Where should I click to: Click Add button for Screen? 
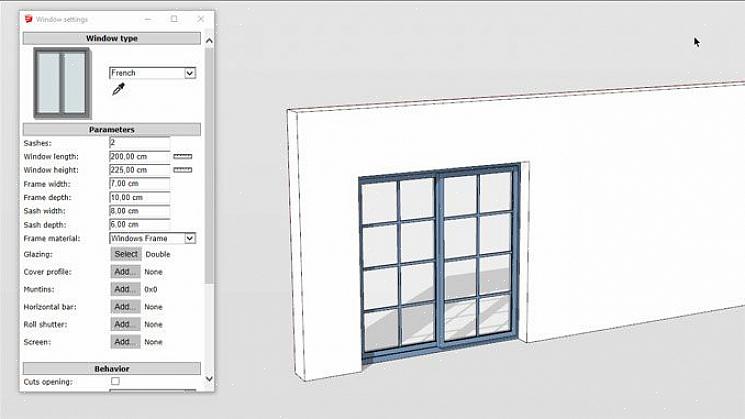click(x=124, y=342)
